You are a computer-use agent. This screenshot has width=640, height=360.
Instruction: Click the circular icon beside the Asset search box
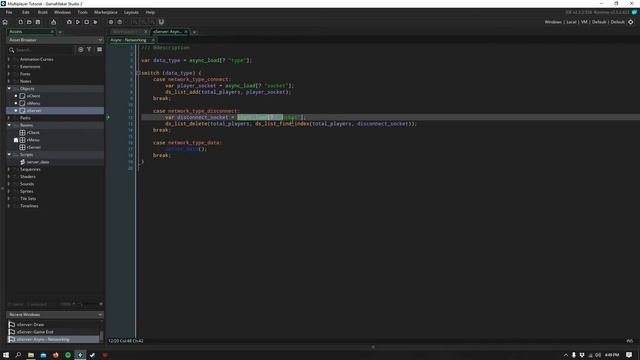point(81,49)
